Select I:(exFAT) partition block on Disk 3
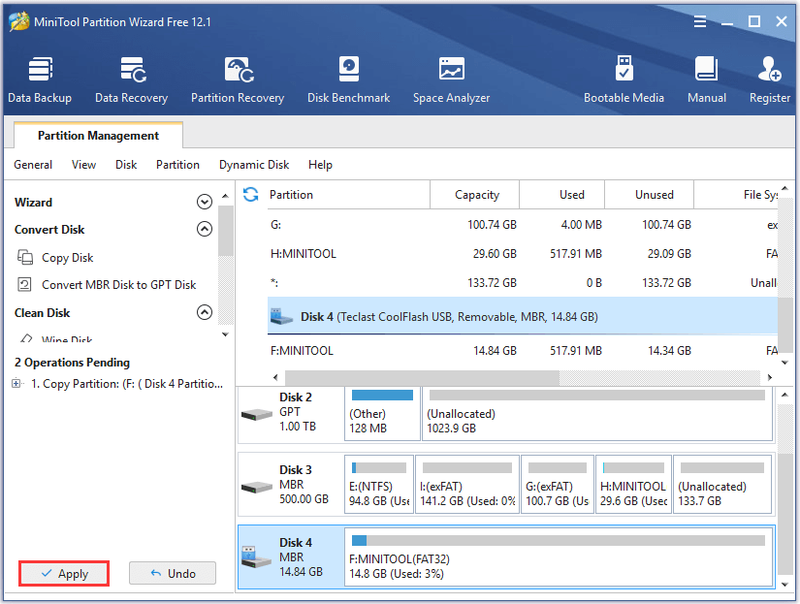 467,484
